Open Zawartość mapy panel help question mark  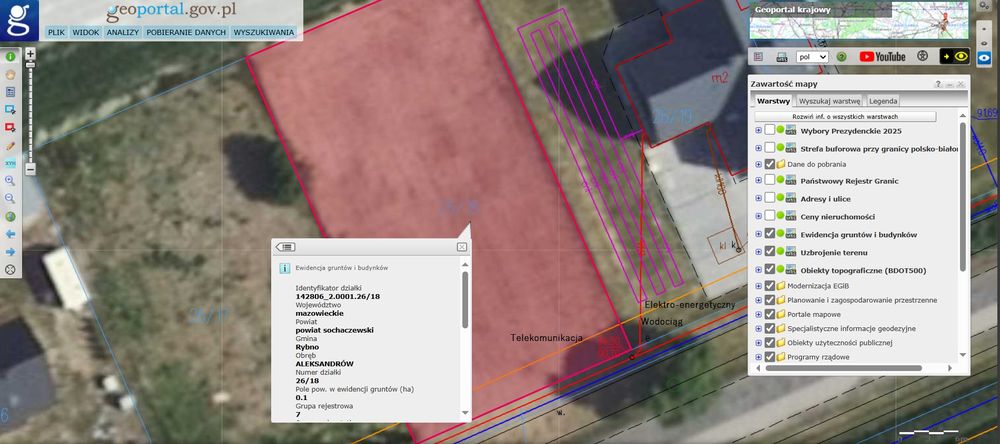tap(938, 84)
